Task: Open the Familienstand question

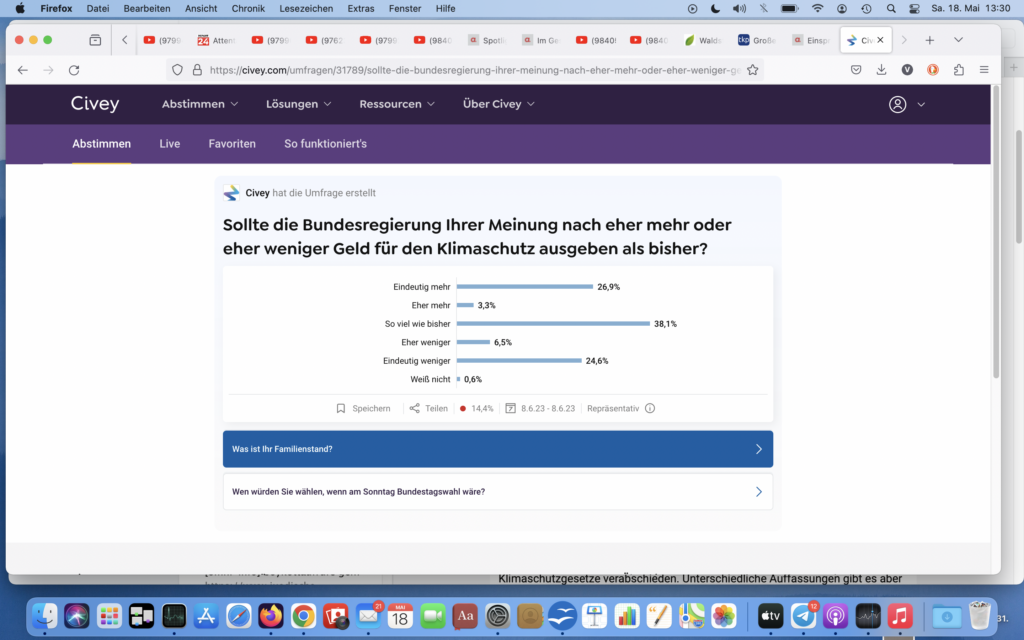Action: coord(497,449)
